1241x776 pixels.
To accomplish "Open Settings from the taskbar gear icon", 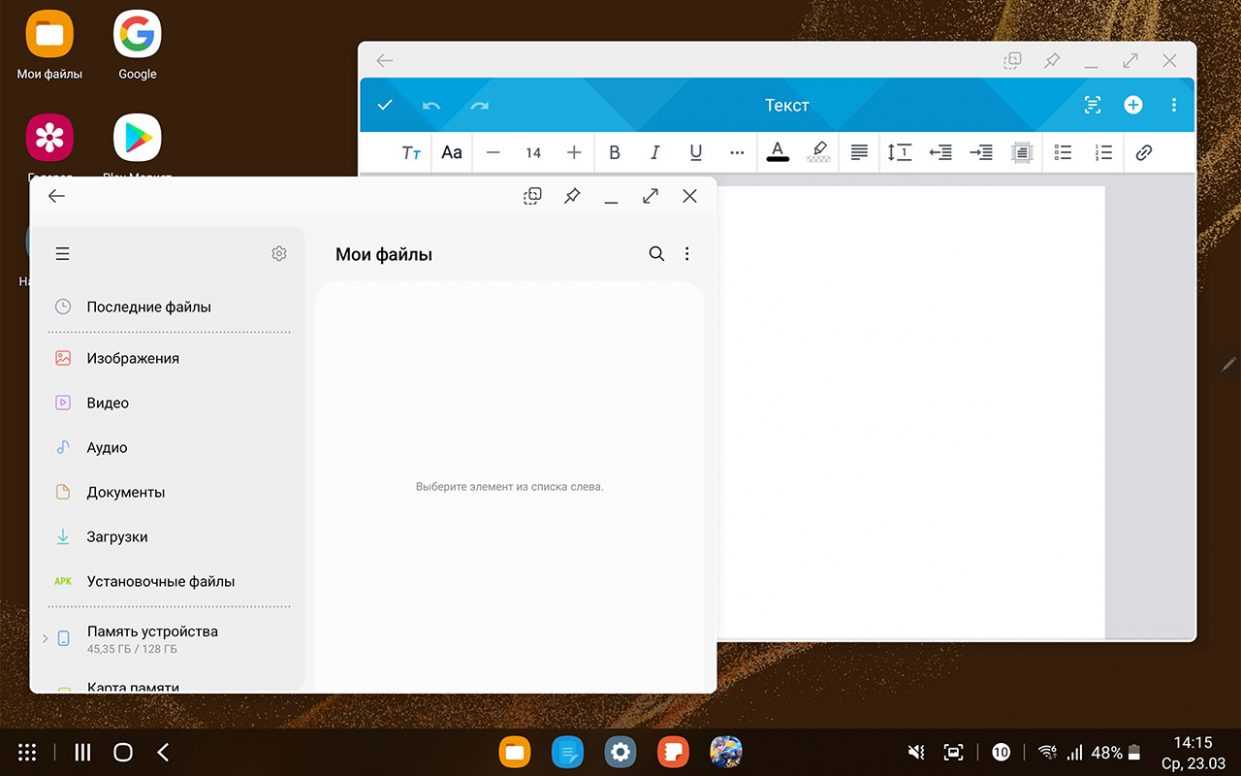I will pyautogui.click(x=620, y=752).
